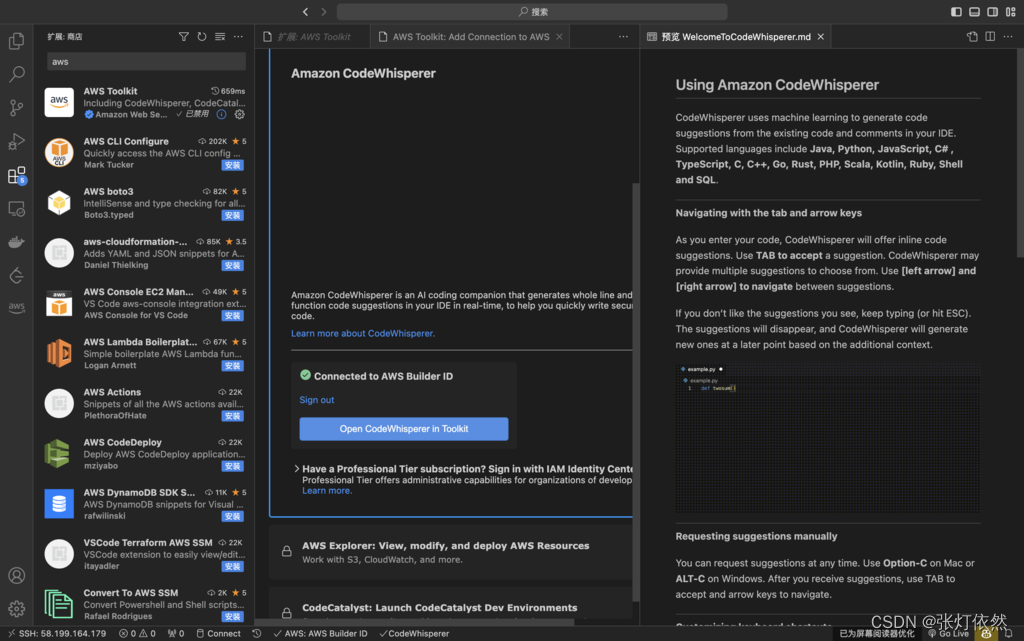Refresh the extensions list
The width and height of the screenshot is (1024, 641).
(202, 37)
